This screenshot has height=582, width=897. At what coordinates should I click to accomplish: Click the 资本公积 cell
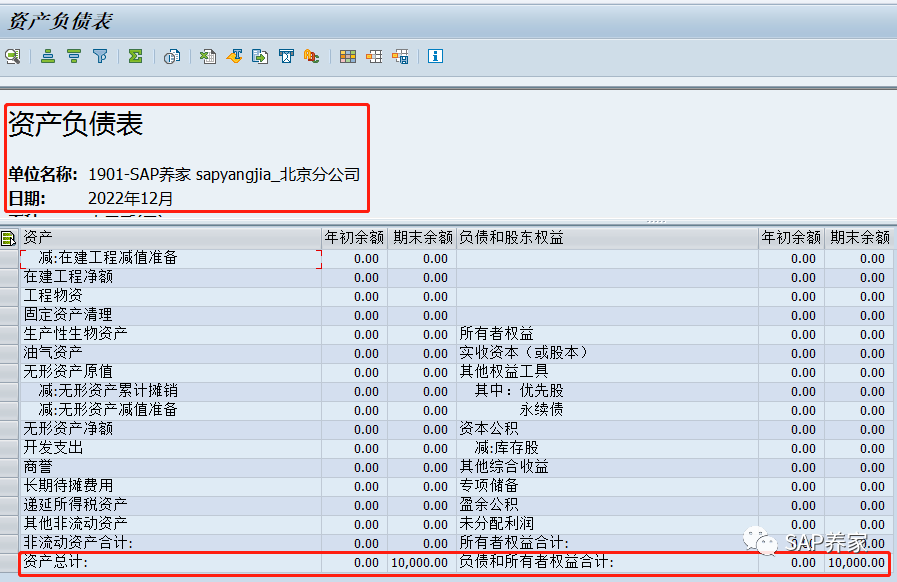point(607,429)
